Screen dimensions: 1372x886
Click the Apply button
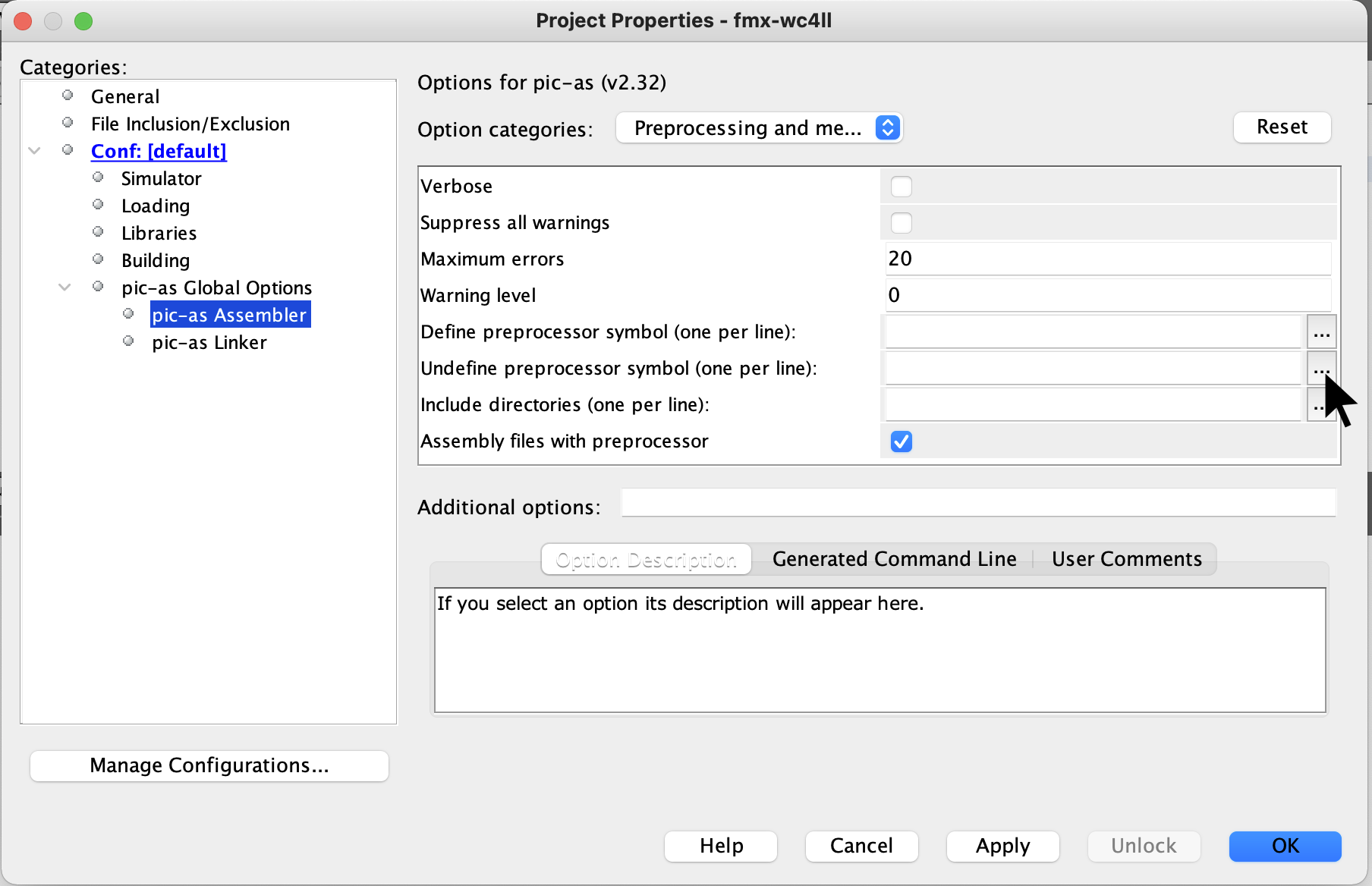coord(1002,846)
